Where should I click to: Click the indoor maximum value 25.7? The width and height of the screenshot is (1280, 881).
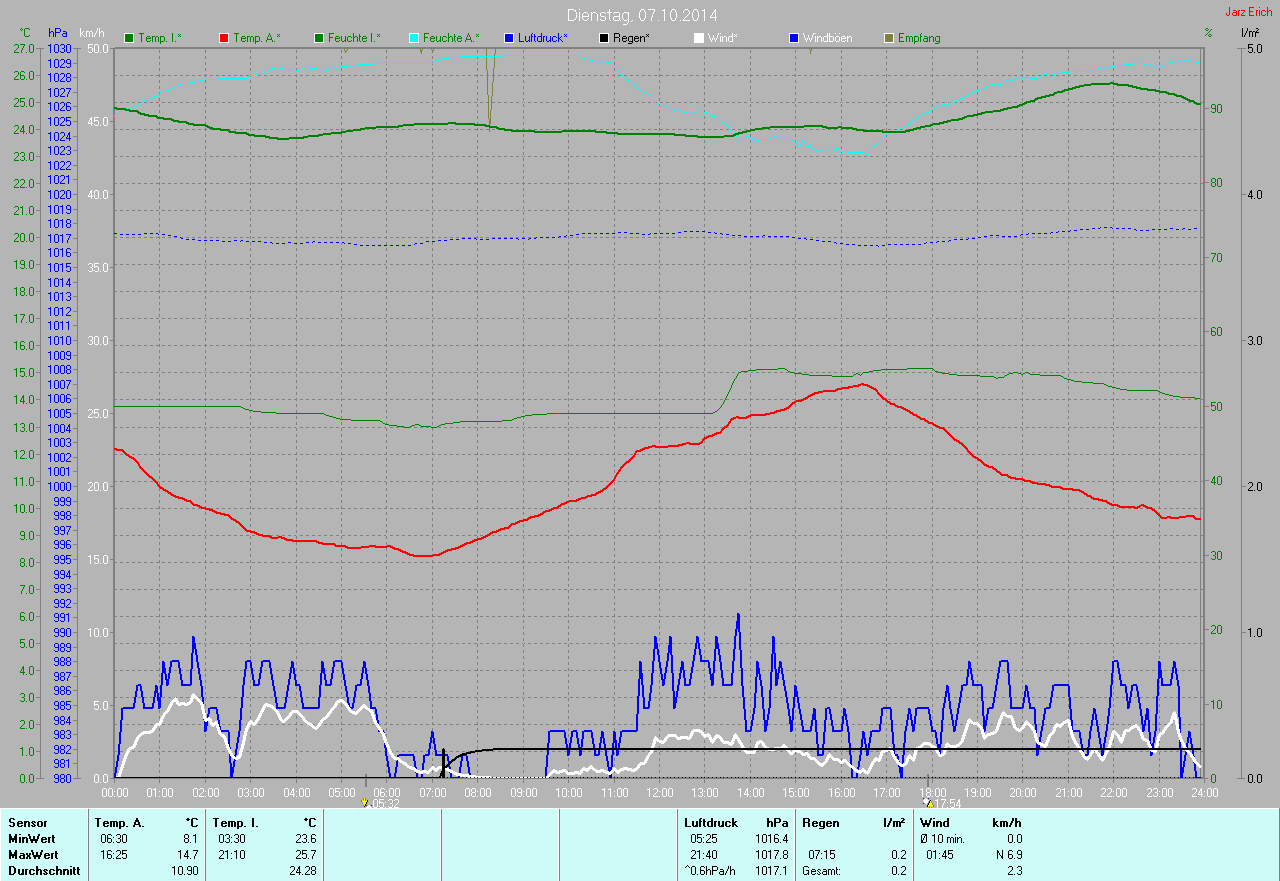304,855
